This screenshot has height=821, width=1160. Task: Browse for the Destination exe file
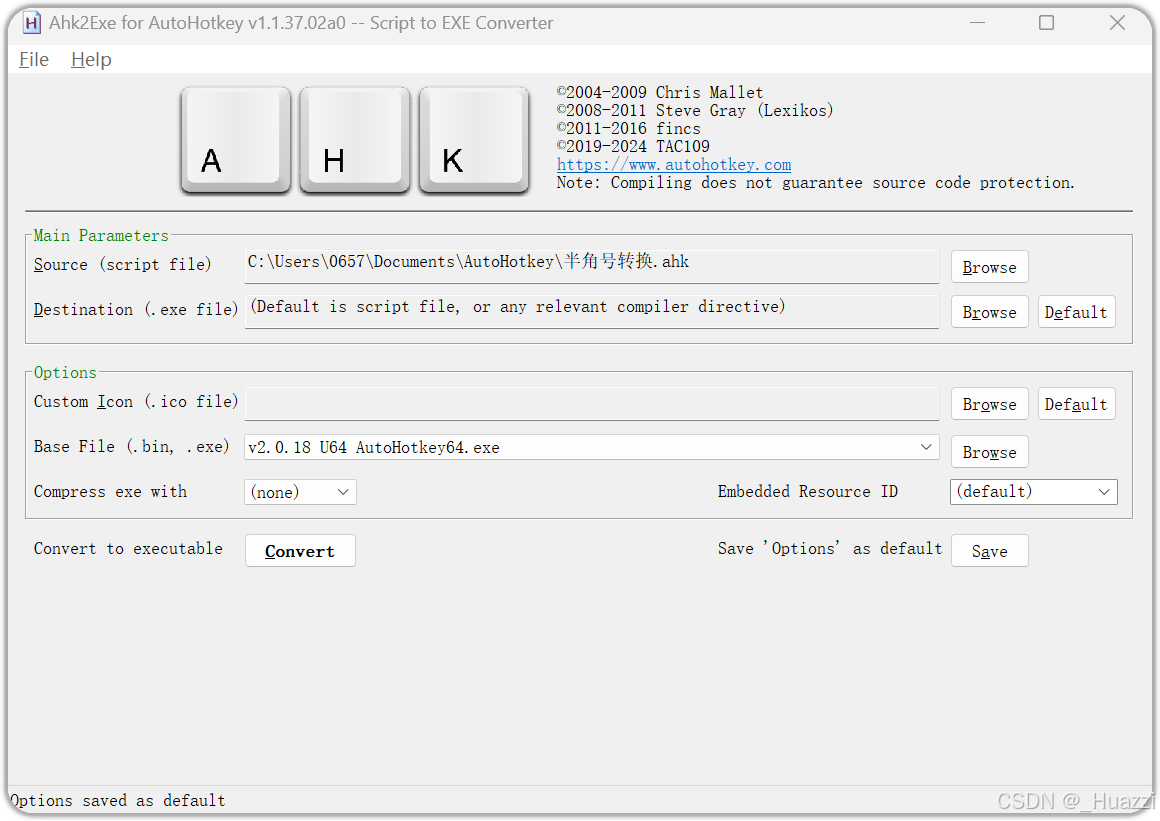tap(989, 312)
